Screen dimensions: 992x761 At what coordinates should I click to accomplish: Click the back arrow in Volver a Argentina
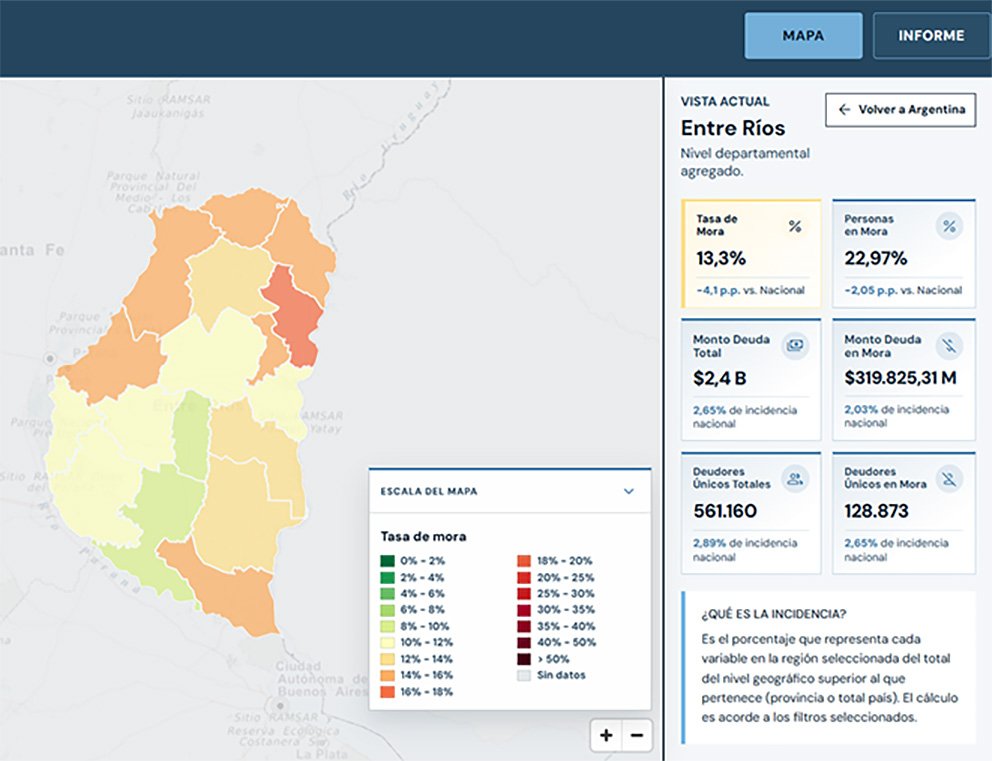pyautogui.click(x=845, y=109)
